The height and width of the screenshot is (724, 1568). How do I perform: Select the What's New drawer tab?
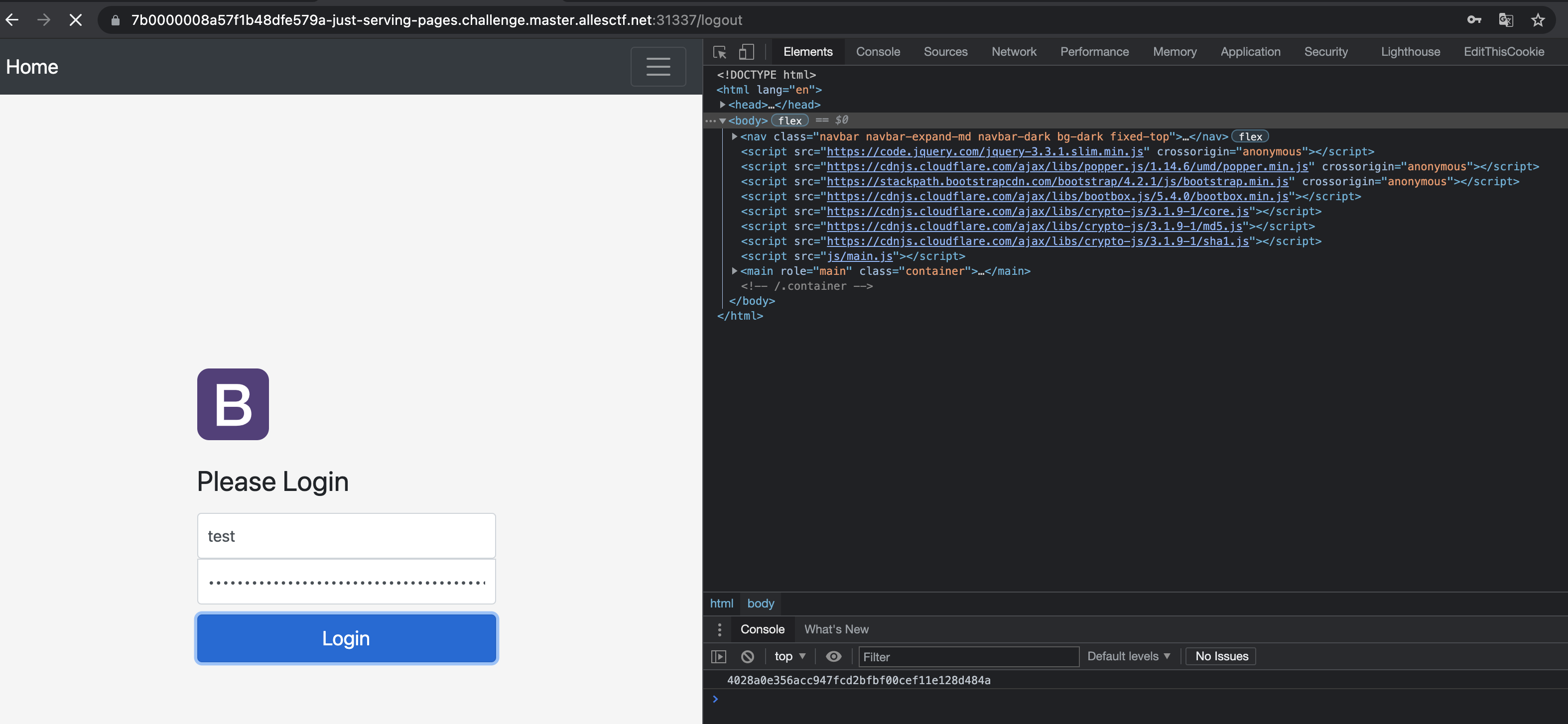(x=836, y=629)
